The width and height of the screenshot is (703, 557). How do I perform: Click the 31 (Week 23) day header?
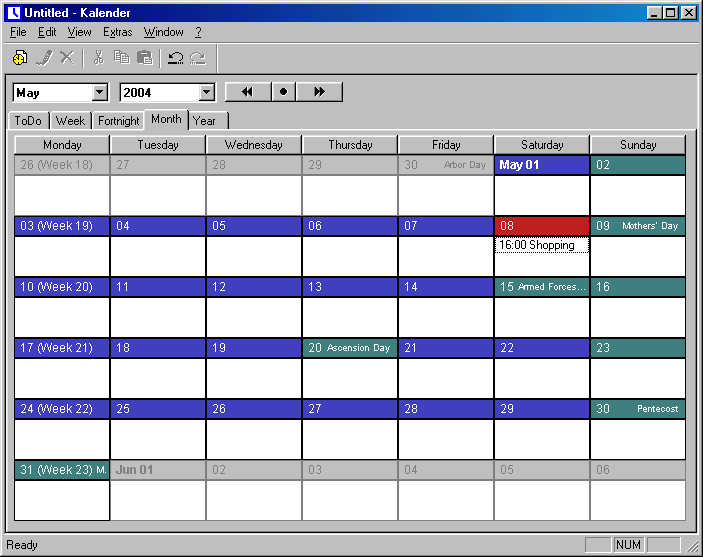62,470
